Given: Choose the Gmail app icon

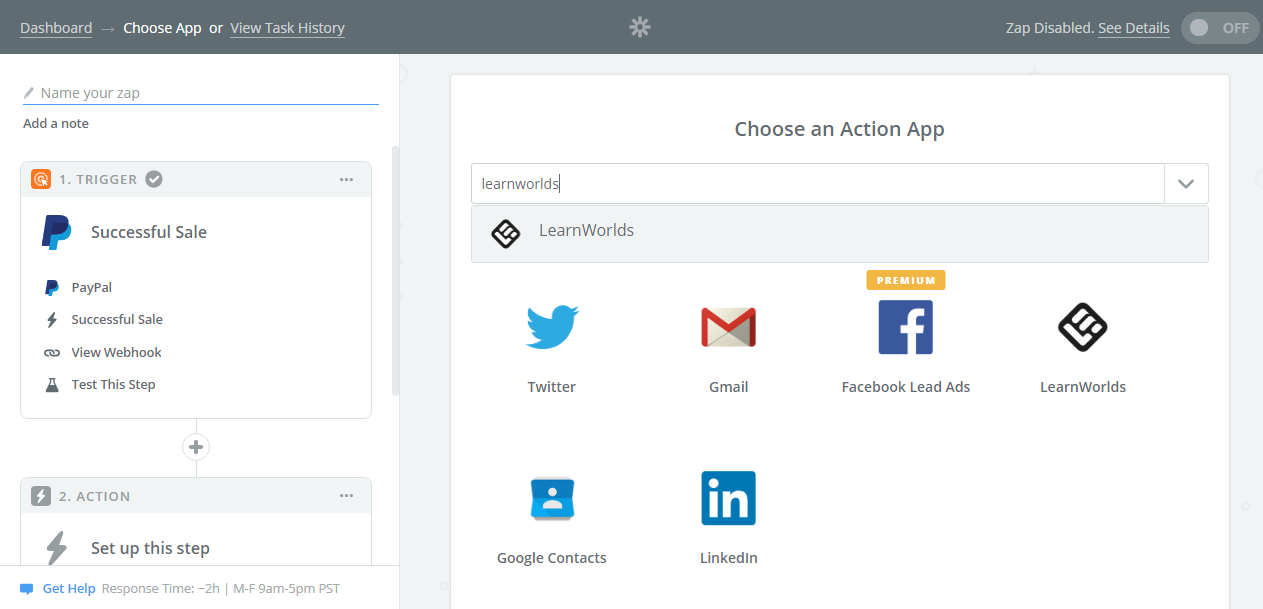Looking at the screenshot, I should pyautogui.click(x=728, y=327).
